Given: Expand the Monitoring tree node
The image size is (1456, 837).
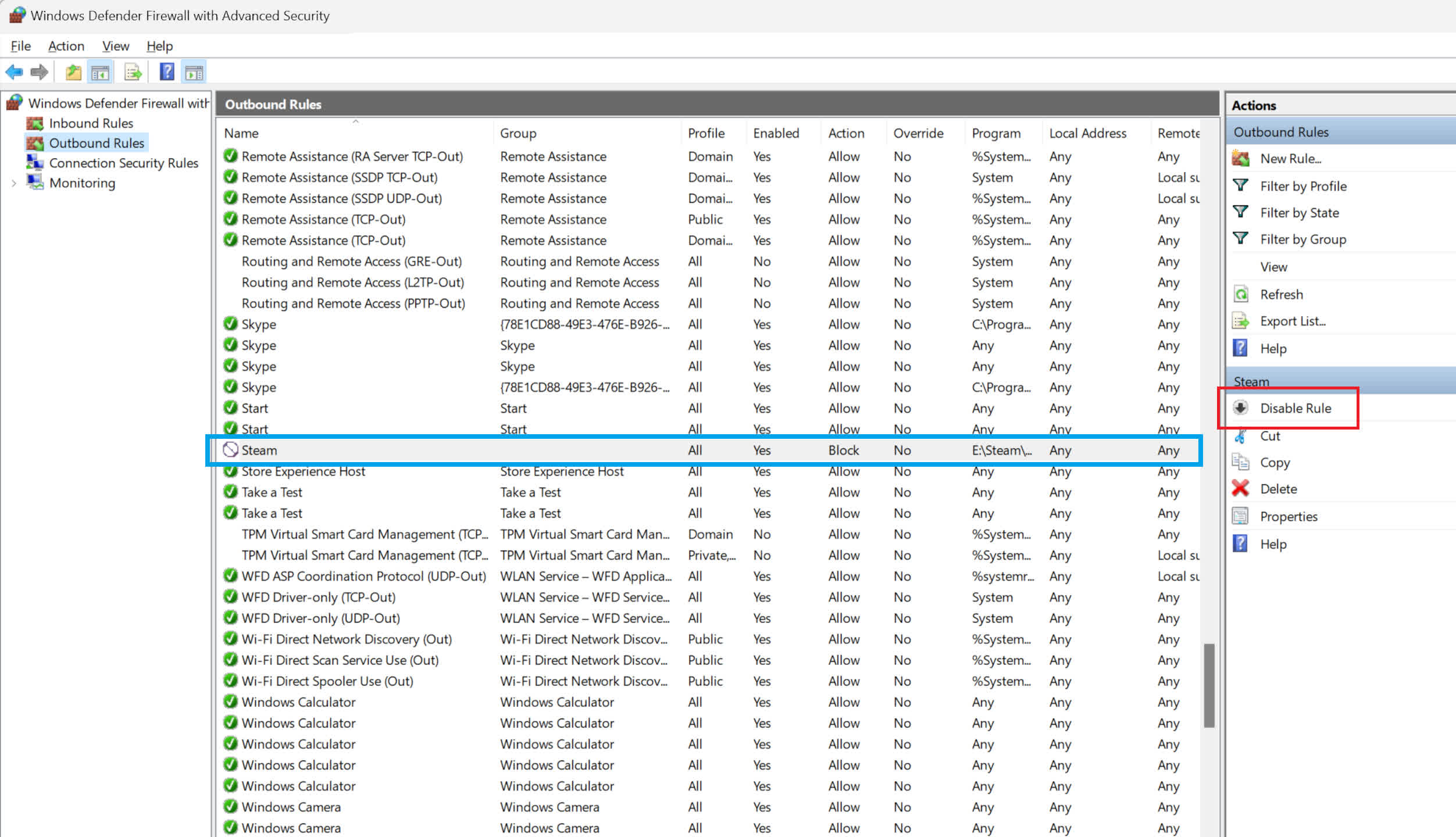Looking at the screenshot, I should click(13, 183).
